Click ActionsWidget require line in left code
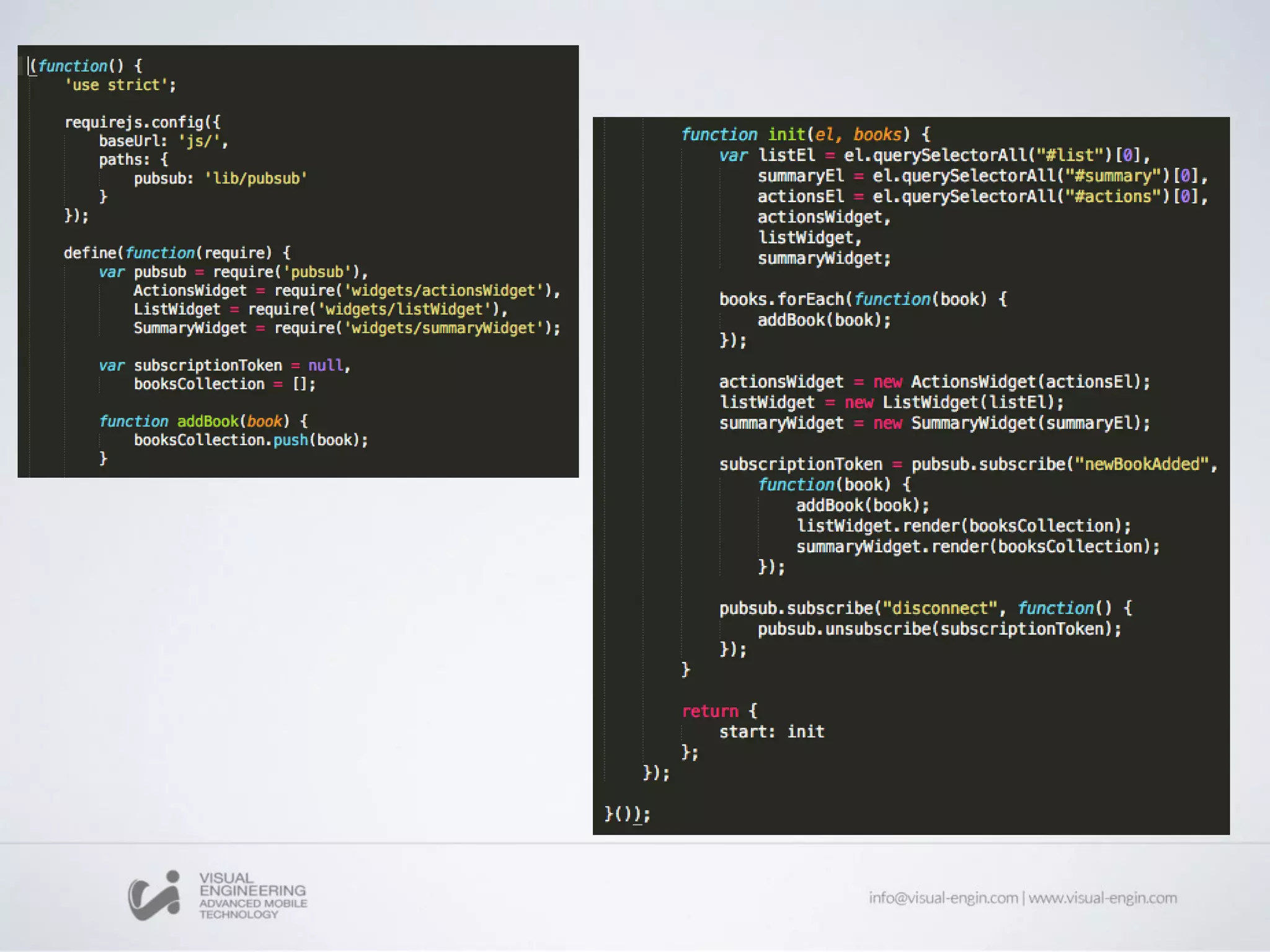 tap(347, 290)
